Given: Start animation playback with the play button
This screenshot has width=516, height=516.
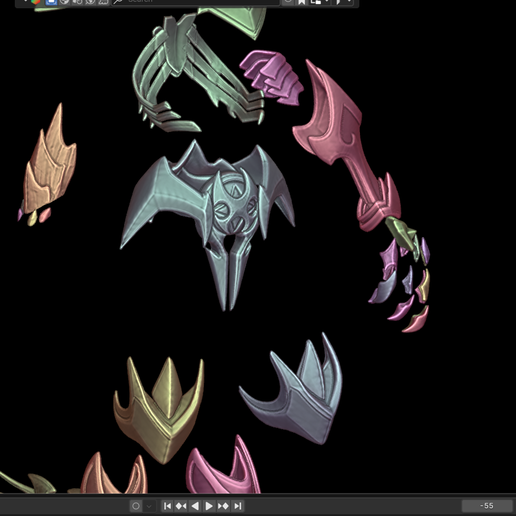Looking at the screenshot, I should [x=209, y=506].
